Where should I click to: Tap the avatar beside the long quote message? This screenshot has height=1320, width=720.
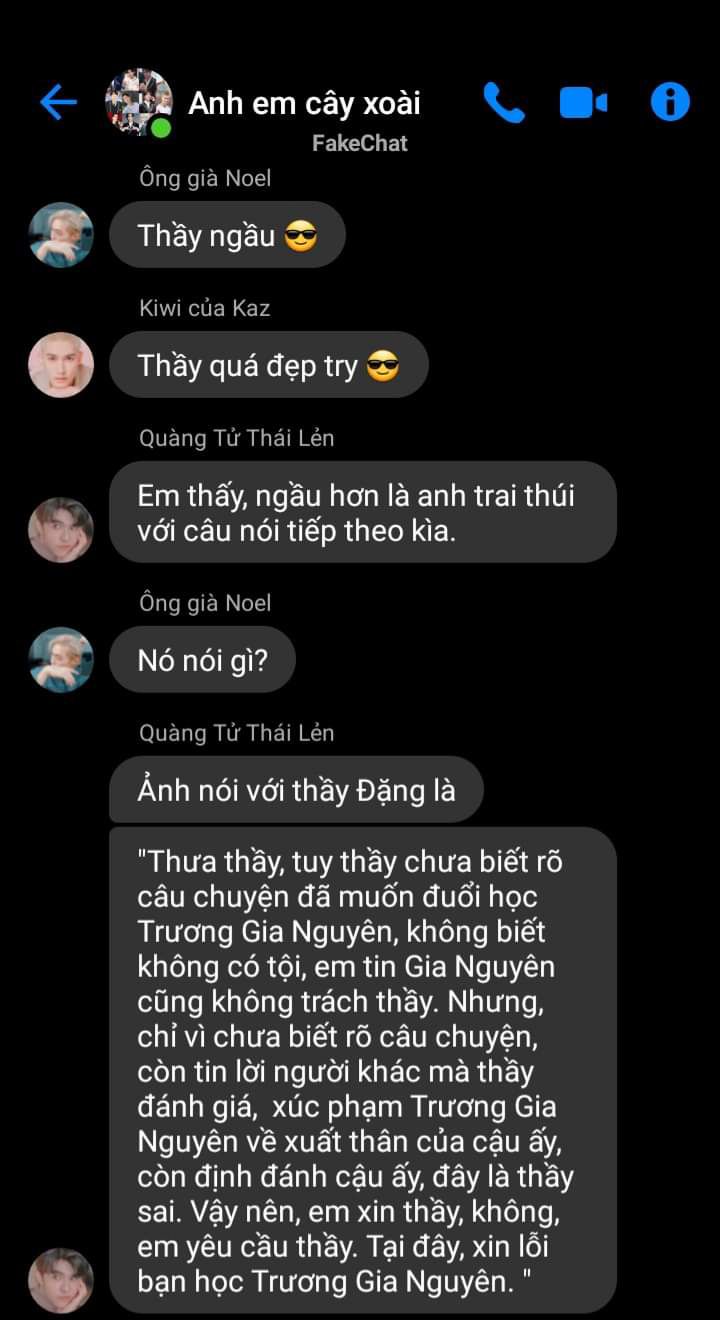pyautogui.click(x=61, y=1280)
